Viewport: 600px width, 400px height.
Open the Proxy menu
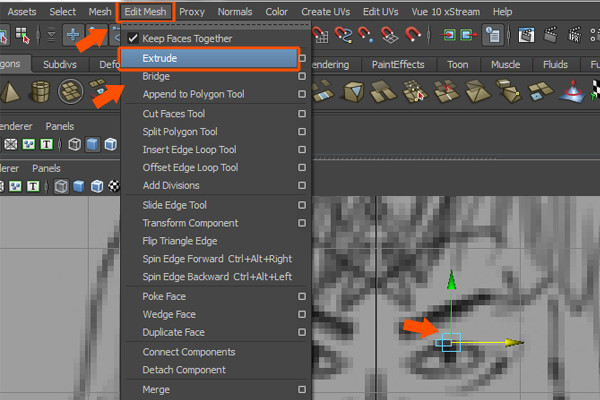point(192,12)
